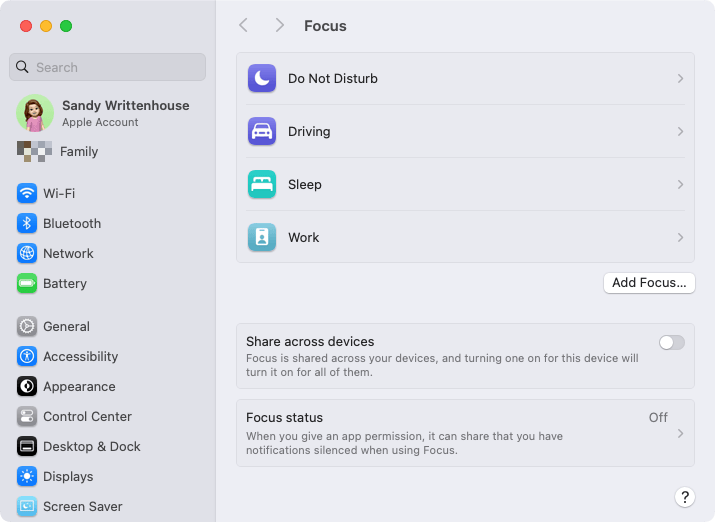Open the Do Not Disturb moon icon
Image resolution: width=715 pixels, height=522 pixels.
[262, 78]
